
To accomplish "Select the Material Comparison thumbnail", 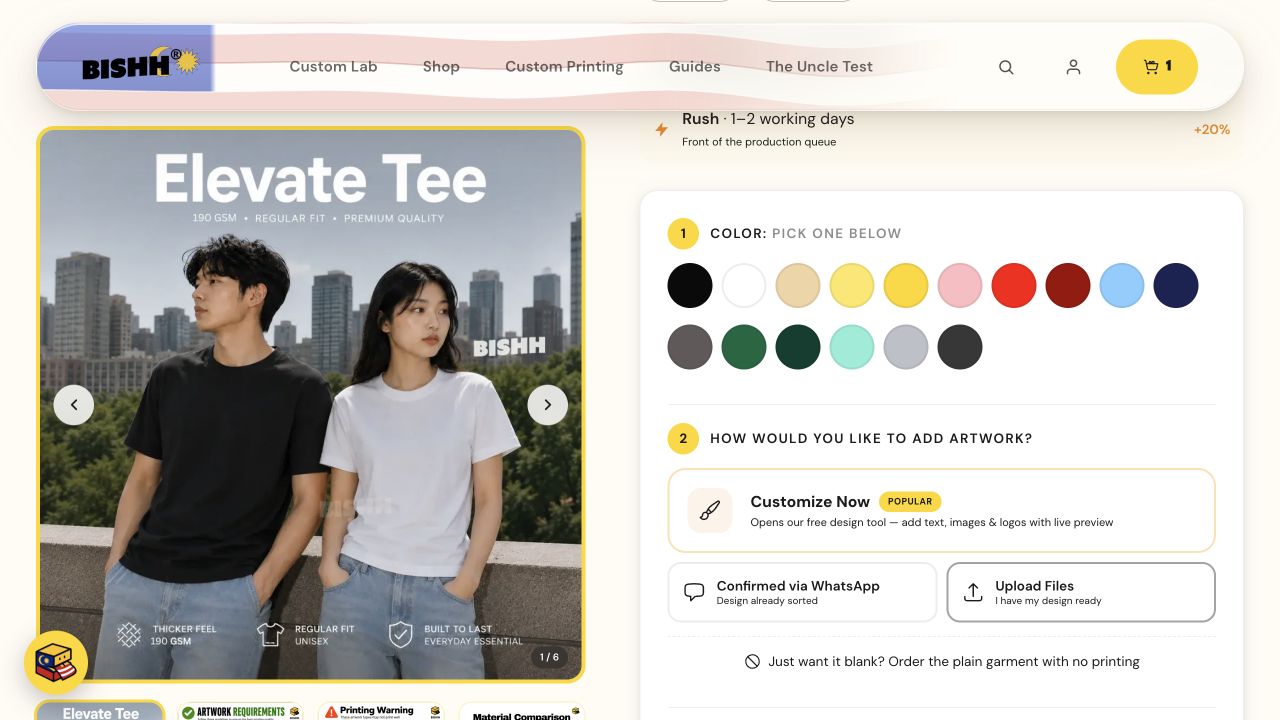I will click(x=522, y=711).
